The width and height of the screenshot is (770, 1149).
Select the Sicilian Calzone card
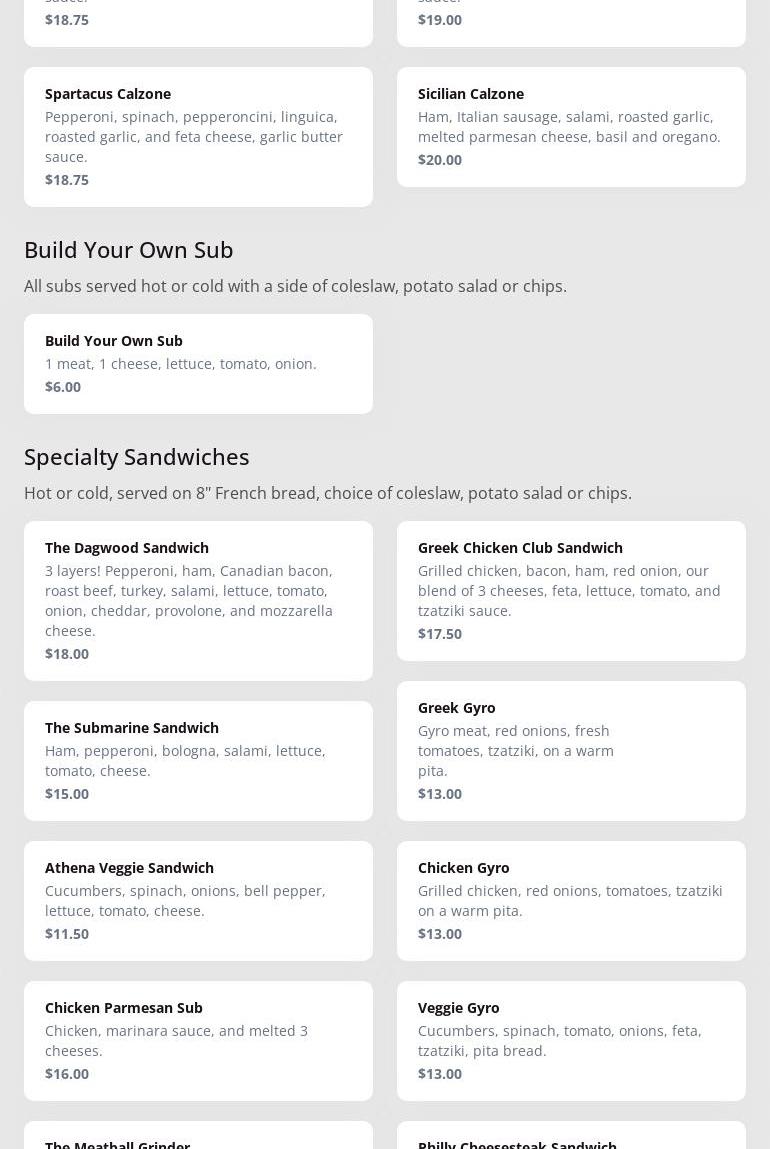571,126
